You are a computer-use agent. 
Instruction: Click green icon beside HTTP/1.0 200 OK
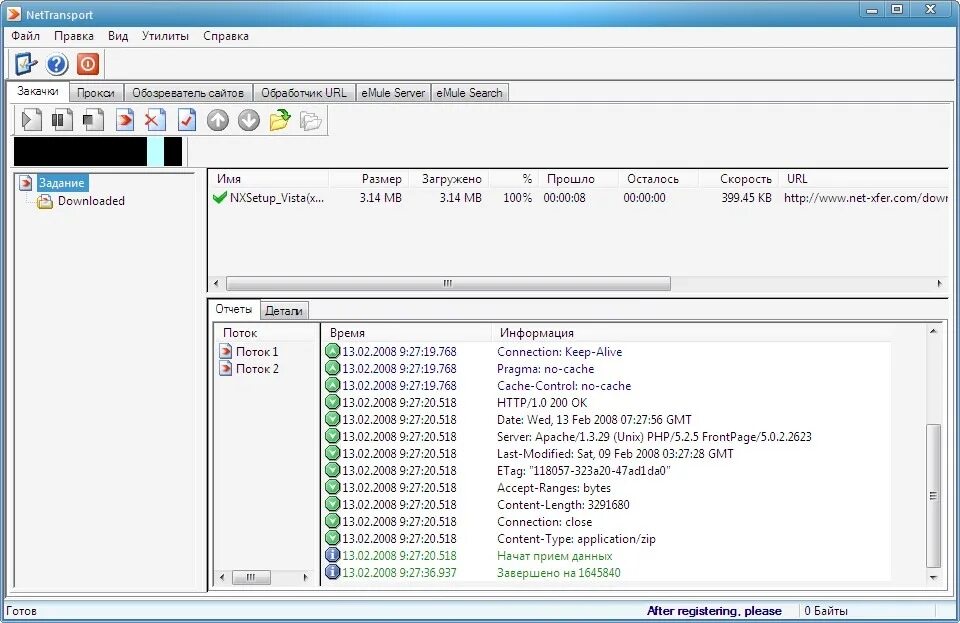click(x=332, y=402)
